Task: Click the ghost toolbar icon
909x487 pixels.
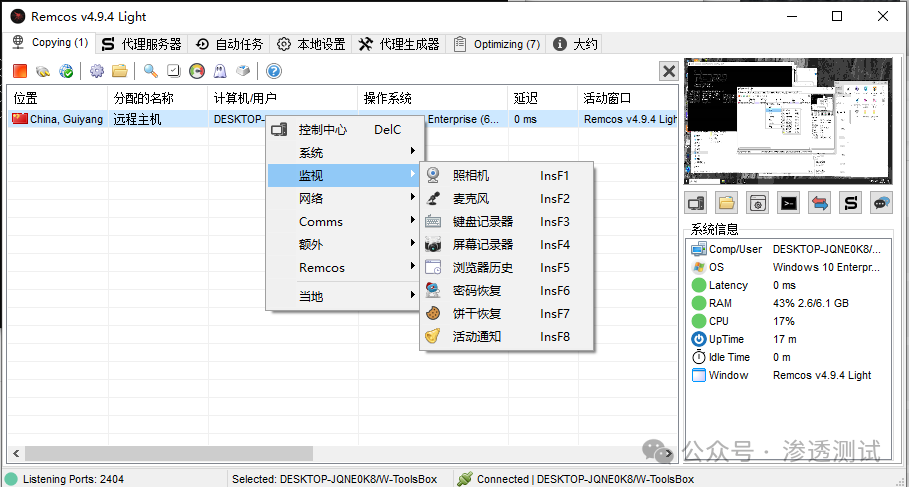Action: 220,71
